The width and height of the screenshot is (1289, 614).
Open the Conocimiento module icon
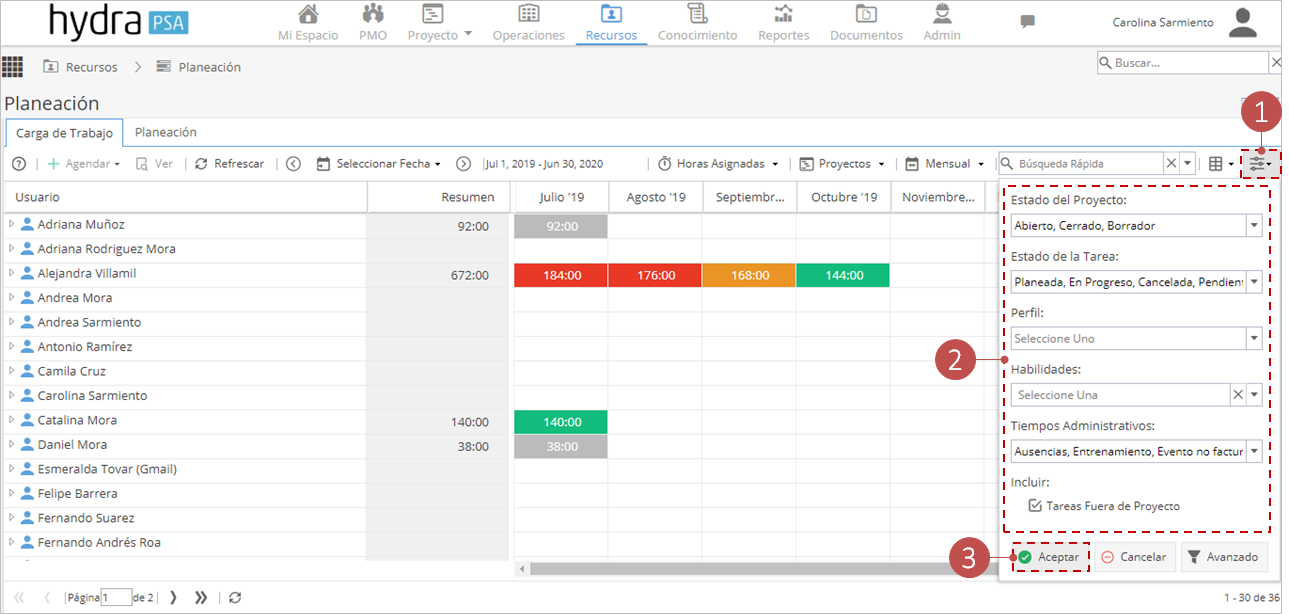tap(697, 14)
